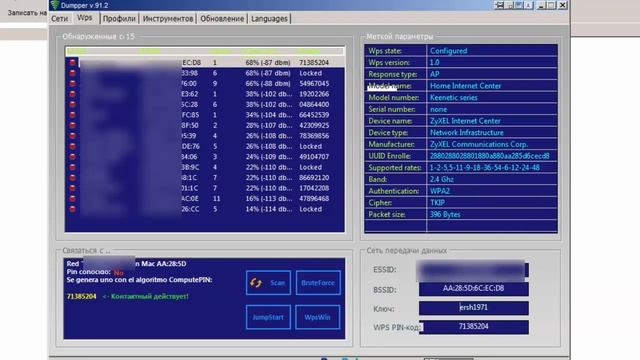Image resolution: width=640 pixels, height=360 pixels.
Task: Click the Dumpper app icon in title bar
Action: 55,5
